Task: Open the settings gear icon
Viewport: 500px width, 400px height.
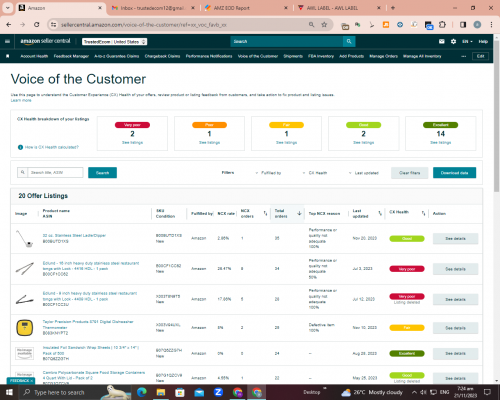Action: click(453, 41)
